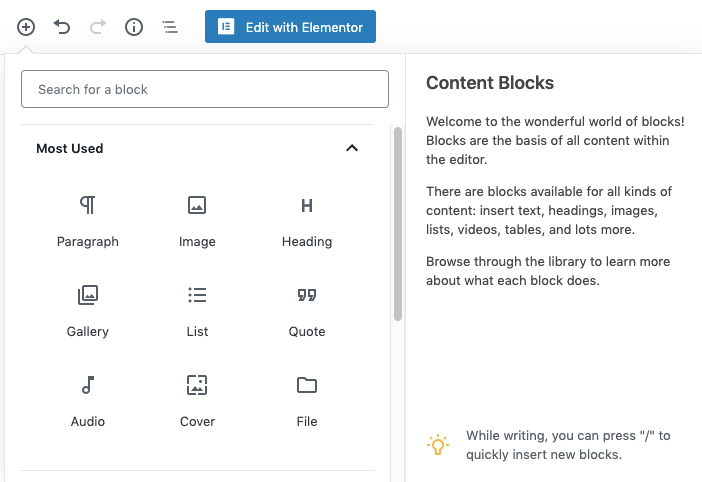Click the Most Used section title
The image size is (702, 482).
click(x=70, y=149)
